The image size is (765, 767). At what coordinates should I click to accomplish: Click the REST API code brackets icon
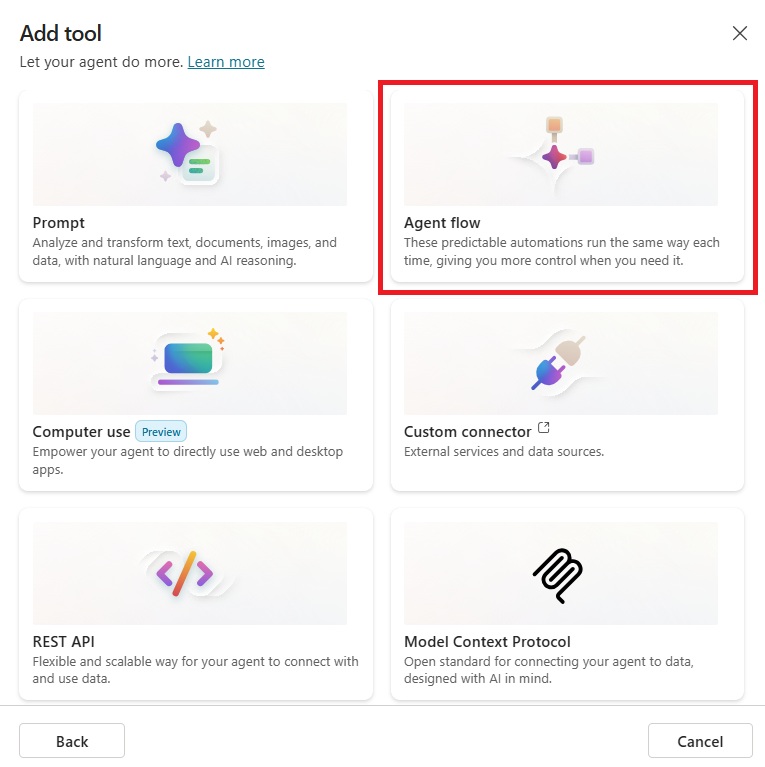(185, 573)
